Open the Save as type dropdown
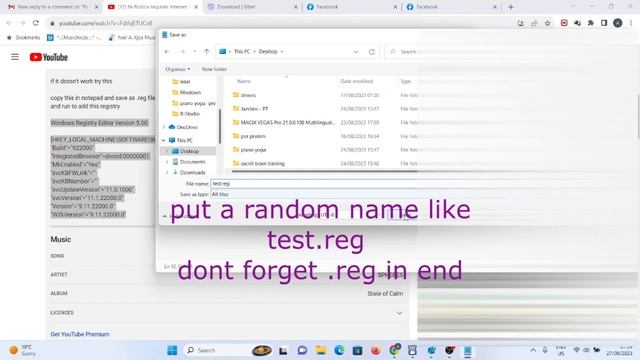The height and width of the screenshot is (360, 640). 313,194
